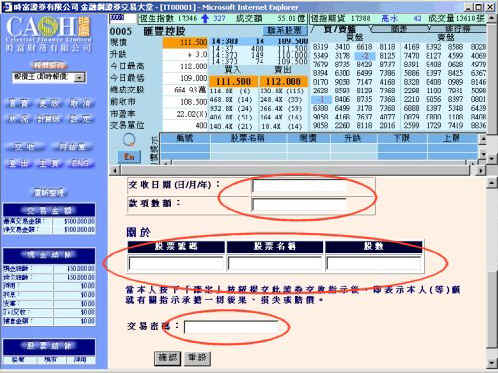Switch language with the En icon
Screen dimensions: 498x373
coord(129,156)
